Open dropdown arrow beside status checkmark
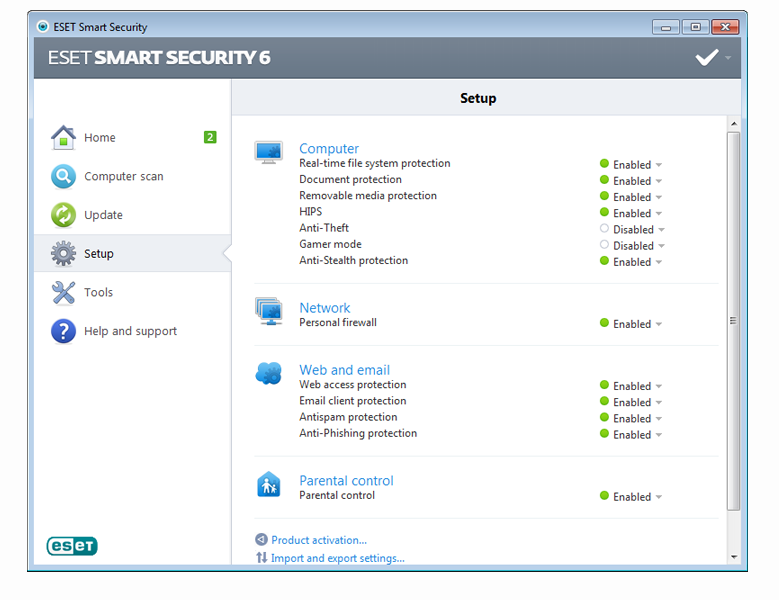Image resolution: width=779 pixels, height=600 pixels. click(728, 58)
